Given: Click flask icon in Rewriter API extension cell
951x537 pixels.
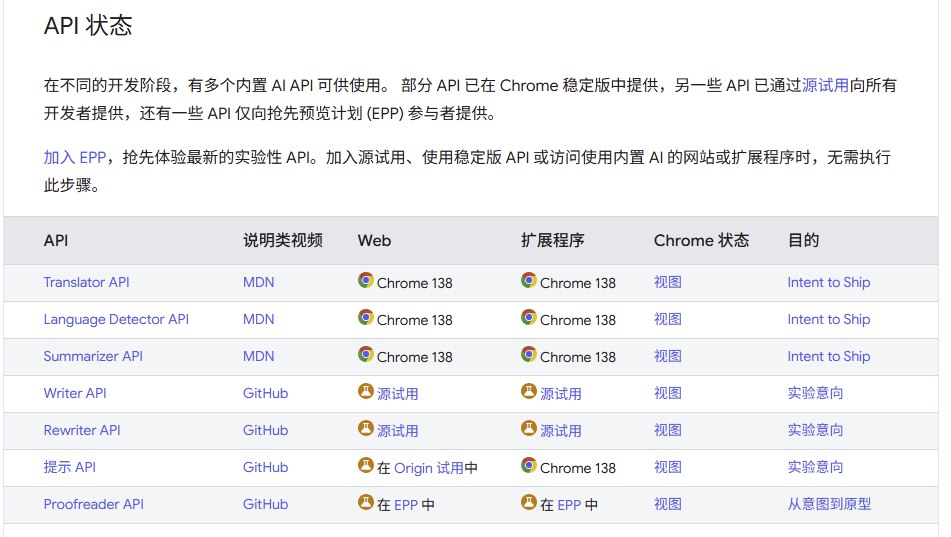Looking at the screenshot, I should pos(529,428).
